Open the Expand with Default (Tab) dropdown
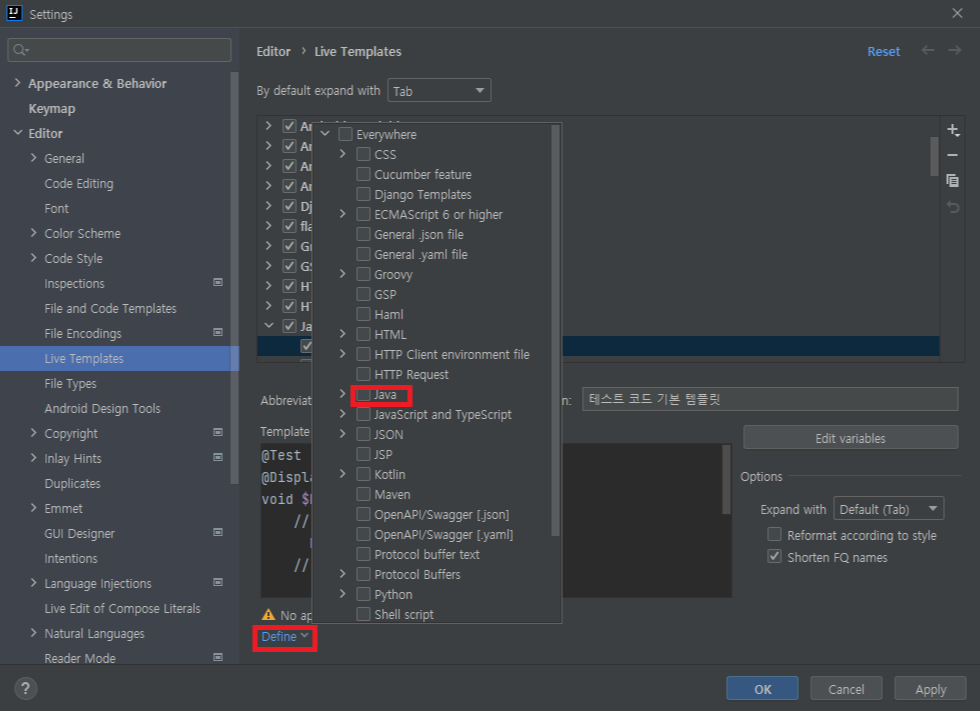 [x=888, y=509]
